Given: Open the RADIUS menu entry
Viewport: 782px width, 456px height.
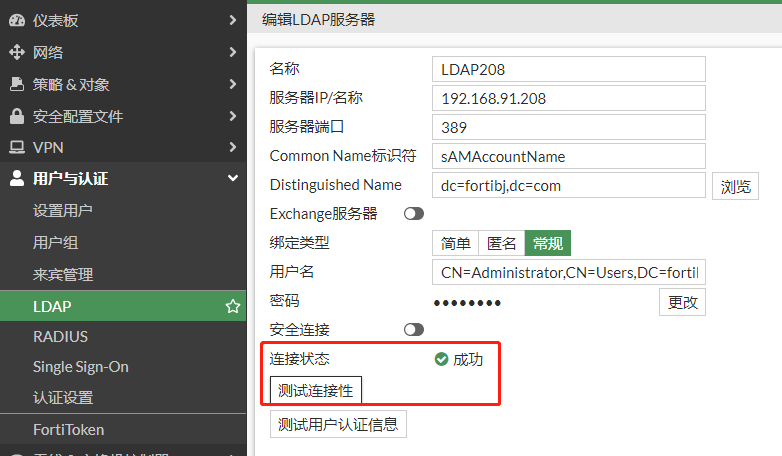Looking at the screenshot, I should (x=60, y=337).
